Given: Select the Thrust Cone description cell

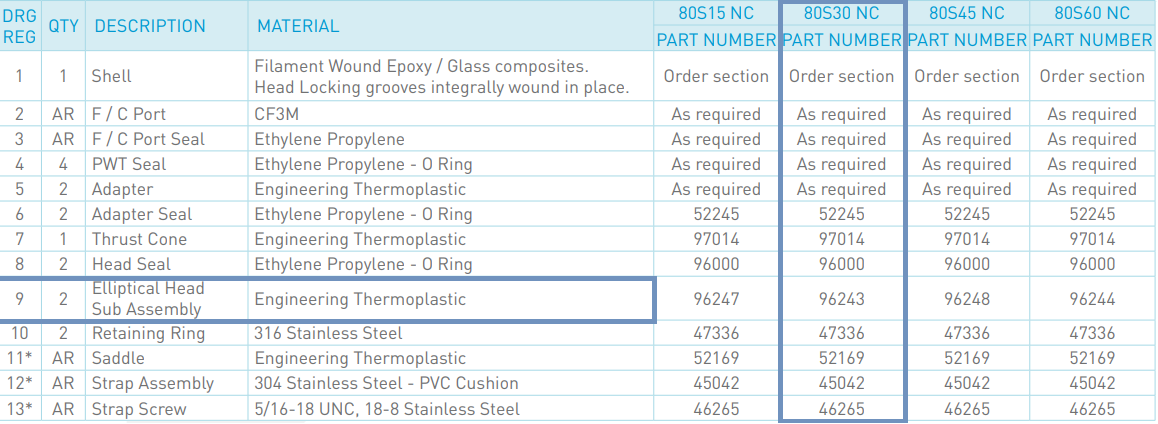Looking at the screenshot, I should 140,239.
